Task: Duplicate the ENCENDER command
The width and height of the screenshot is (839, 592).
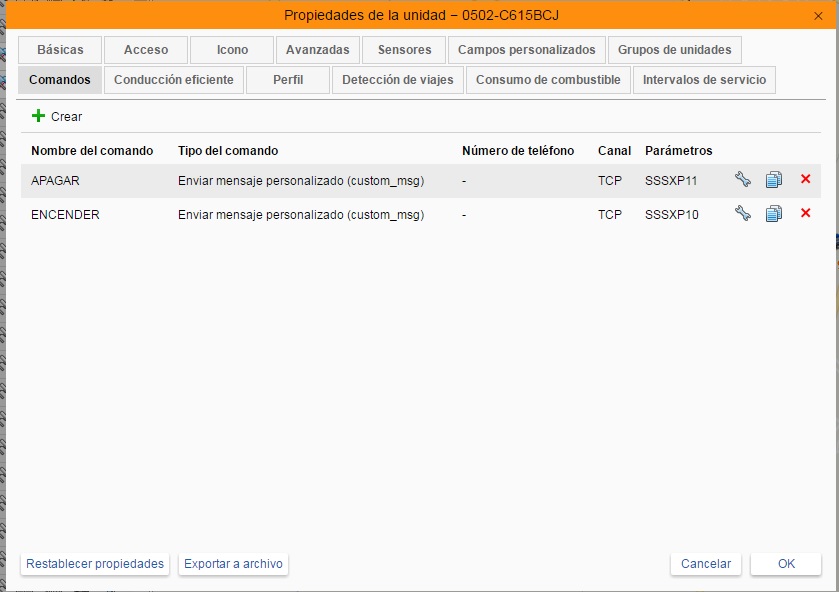Action: [x=773, y=214]
